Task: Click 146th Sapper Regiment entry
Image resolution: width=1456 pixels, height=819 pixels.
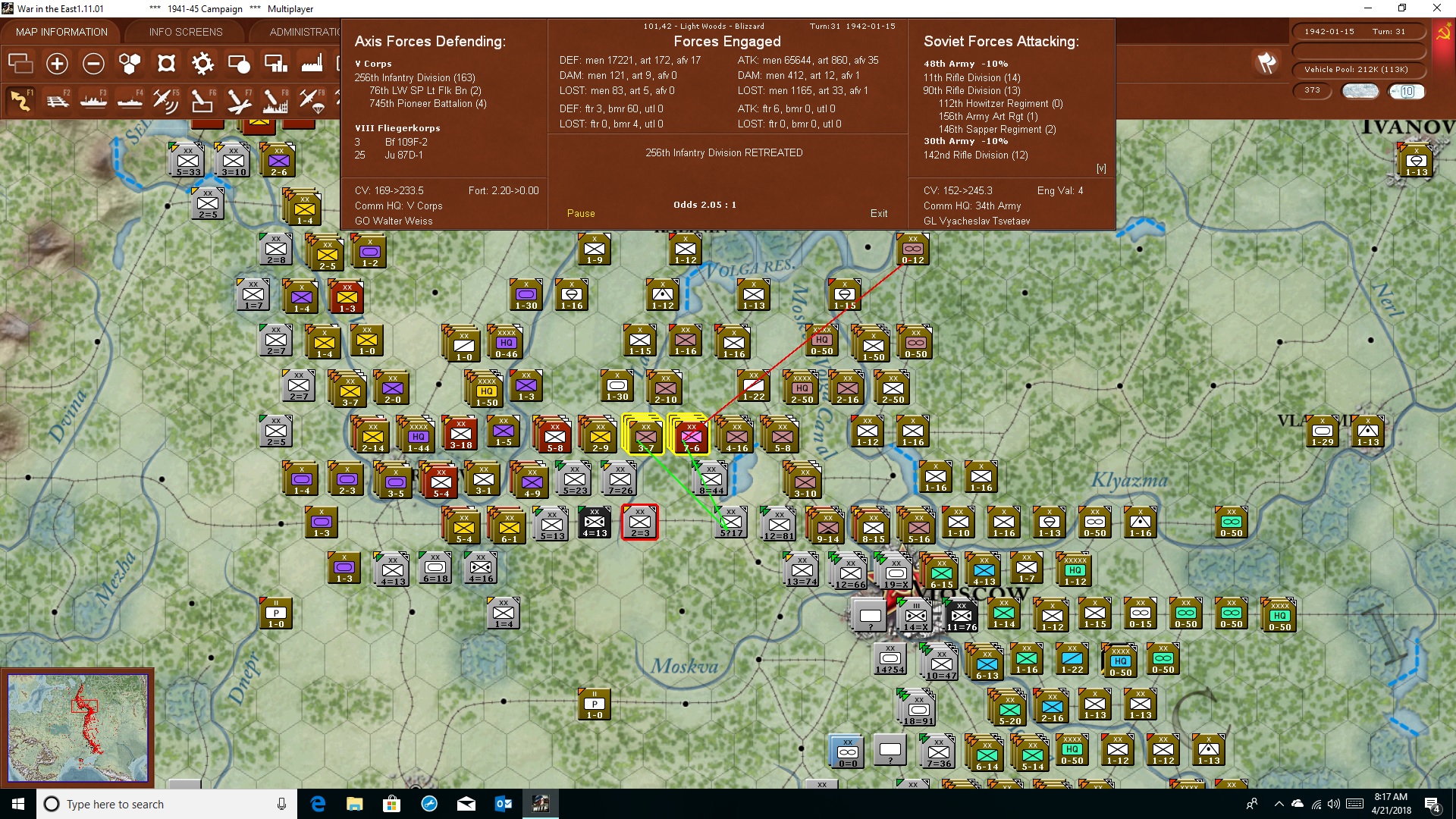Action: [x=997, y=129]
